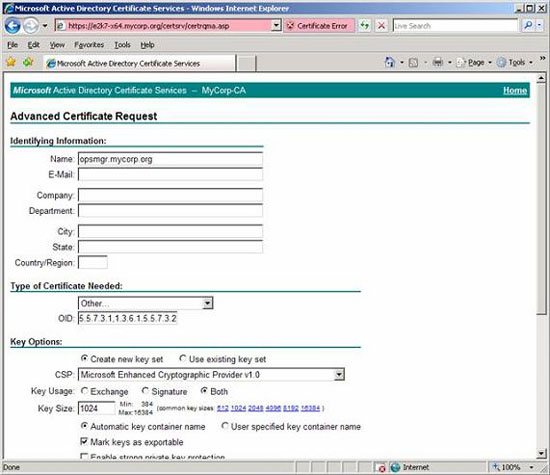Image resolution: width=550 pixels, height=475 pixels.
Task: Open the recent pages dropdown arrow
Action: [45, 26]
